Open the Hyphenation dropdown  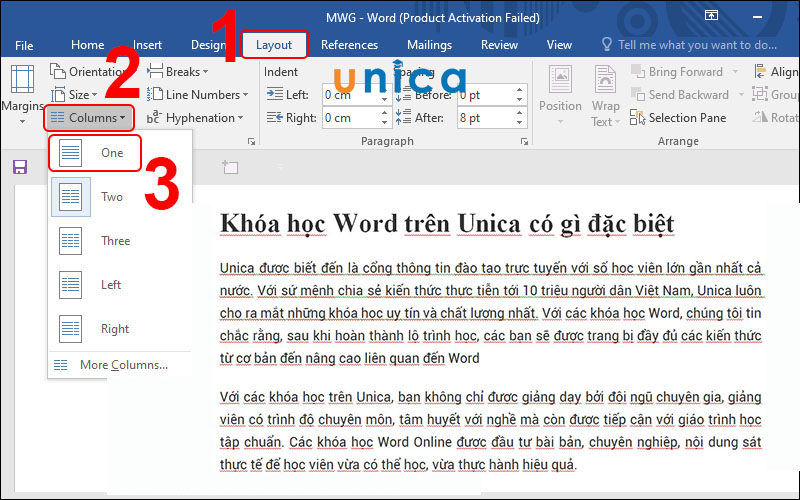click(195, 118)
